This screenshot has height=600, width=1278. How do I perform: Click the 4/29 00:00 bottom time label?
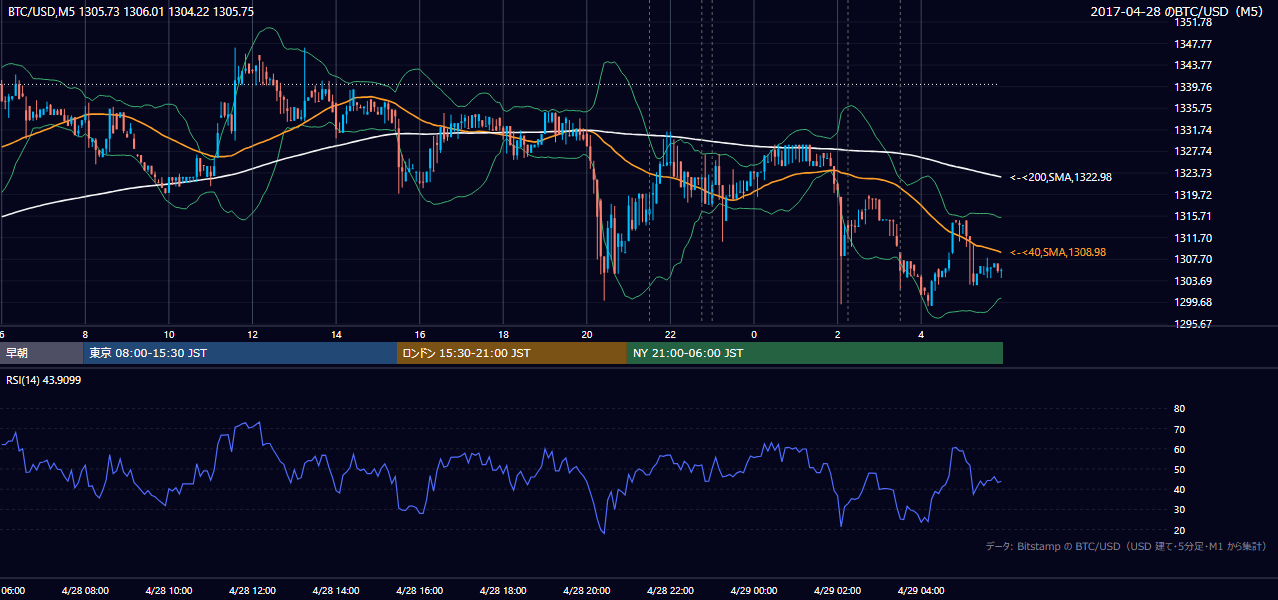pos(754,591)
